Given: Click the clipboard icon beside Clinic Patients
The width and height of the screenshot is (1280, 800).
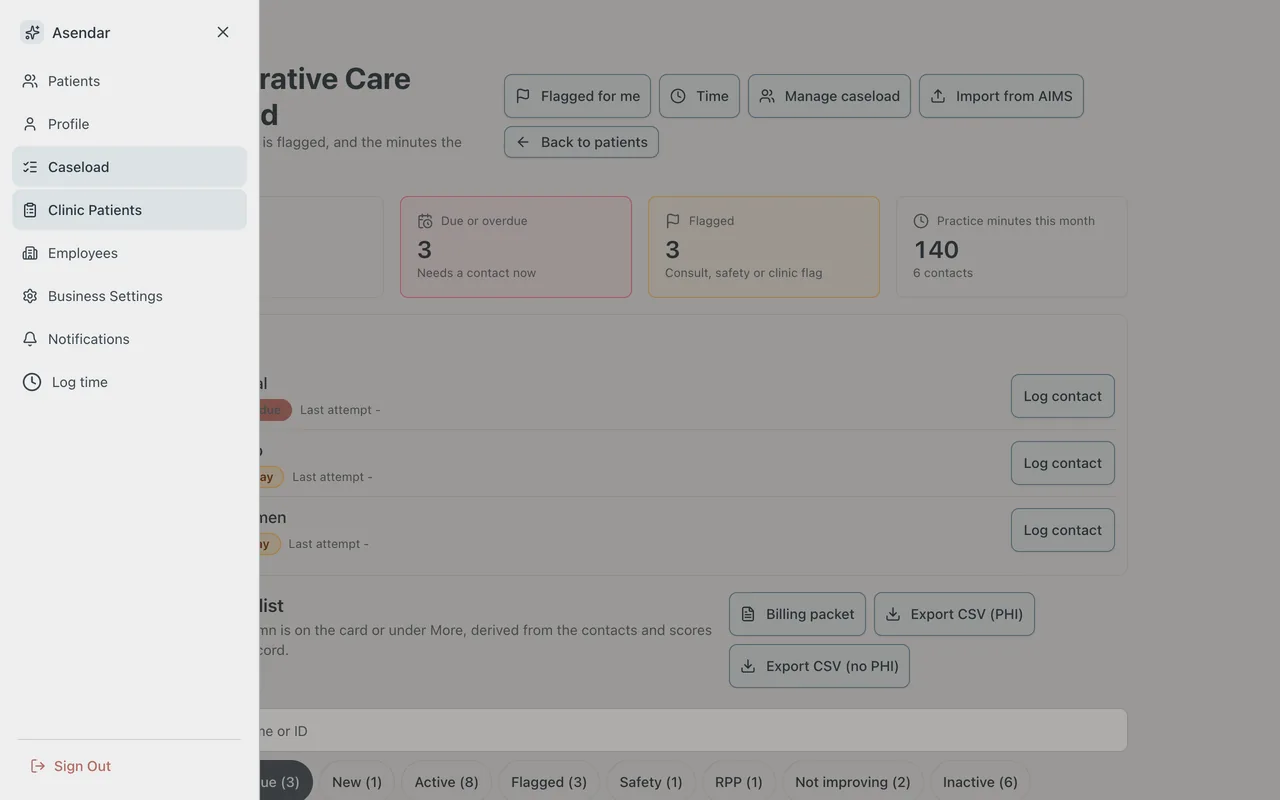Looking at the screenshot, I should [x=30, y=210].
